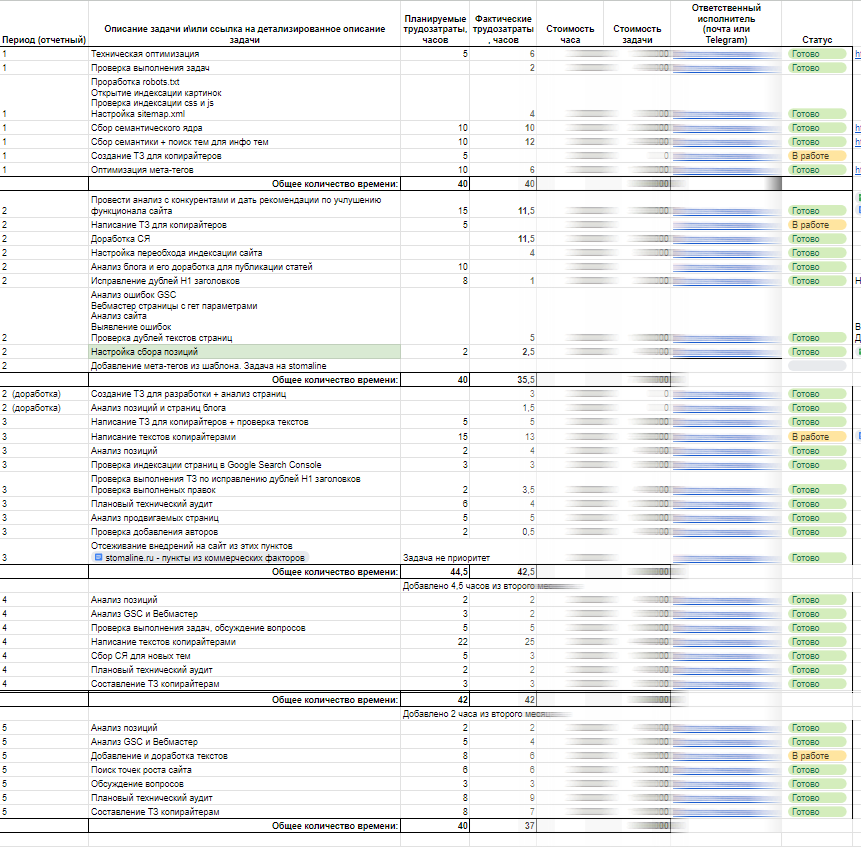Select Проверка выполнения задач, обсуждение вопросов cell
The image size is (861, 847).
pyautogui.click(x=244, y=628)
